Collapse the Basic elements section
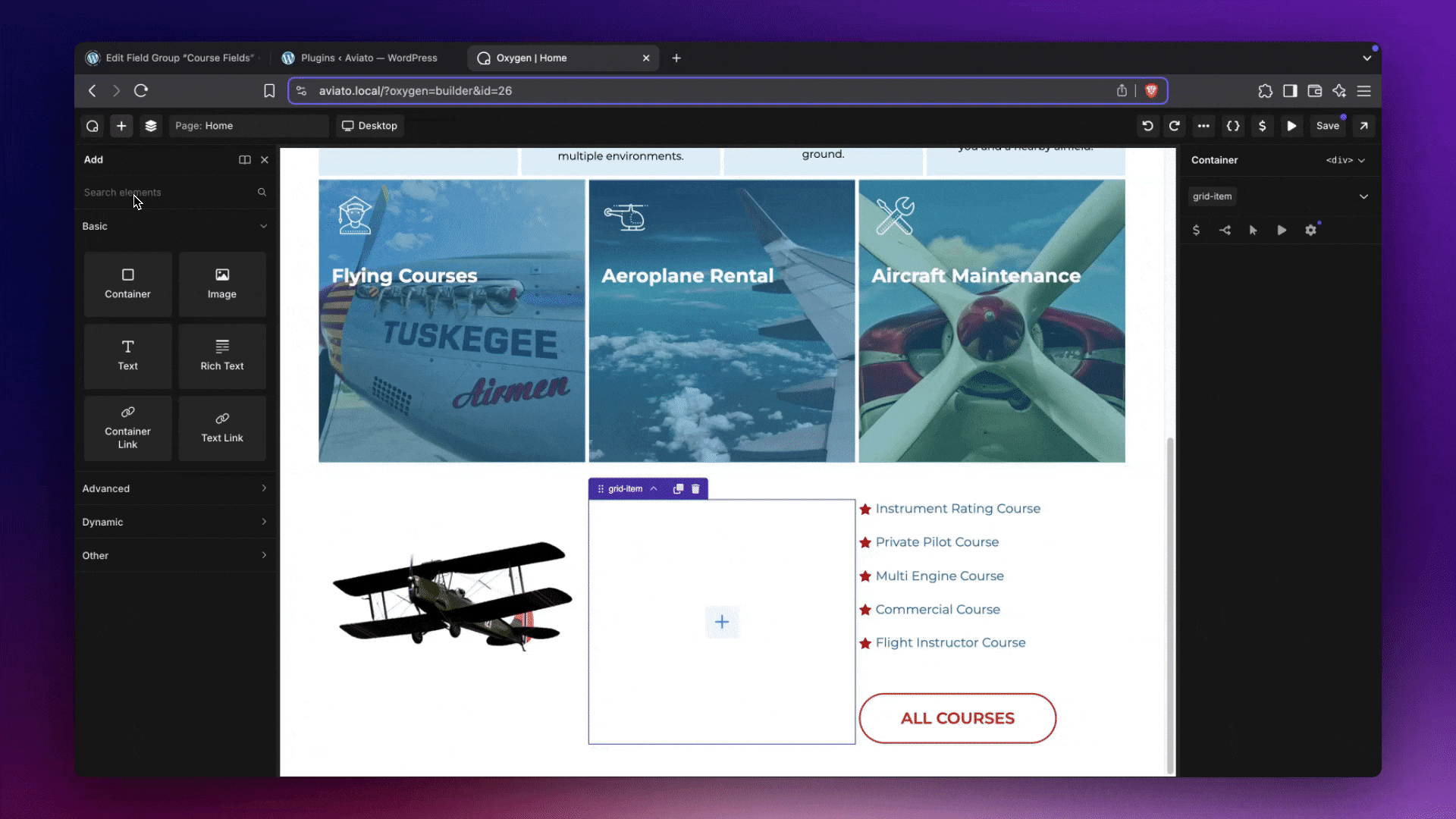 (175, 226)
